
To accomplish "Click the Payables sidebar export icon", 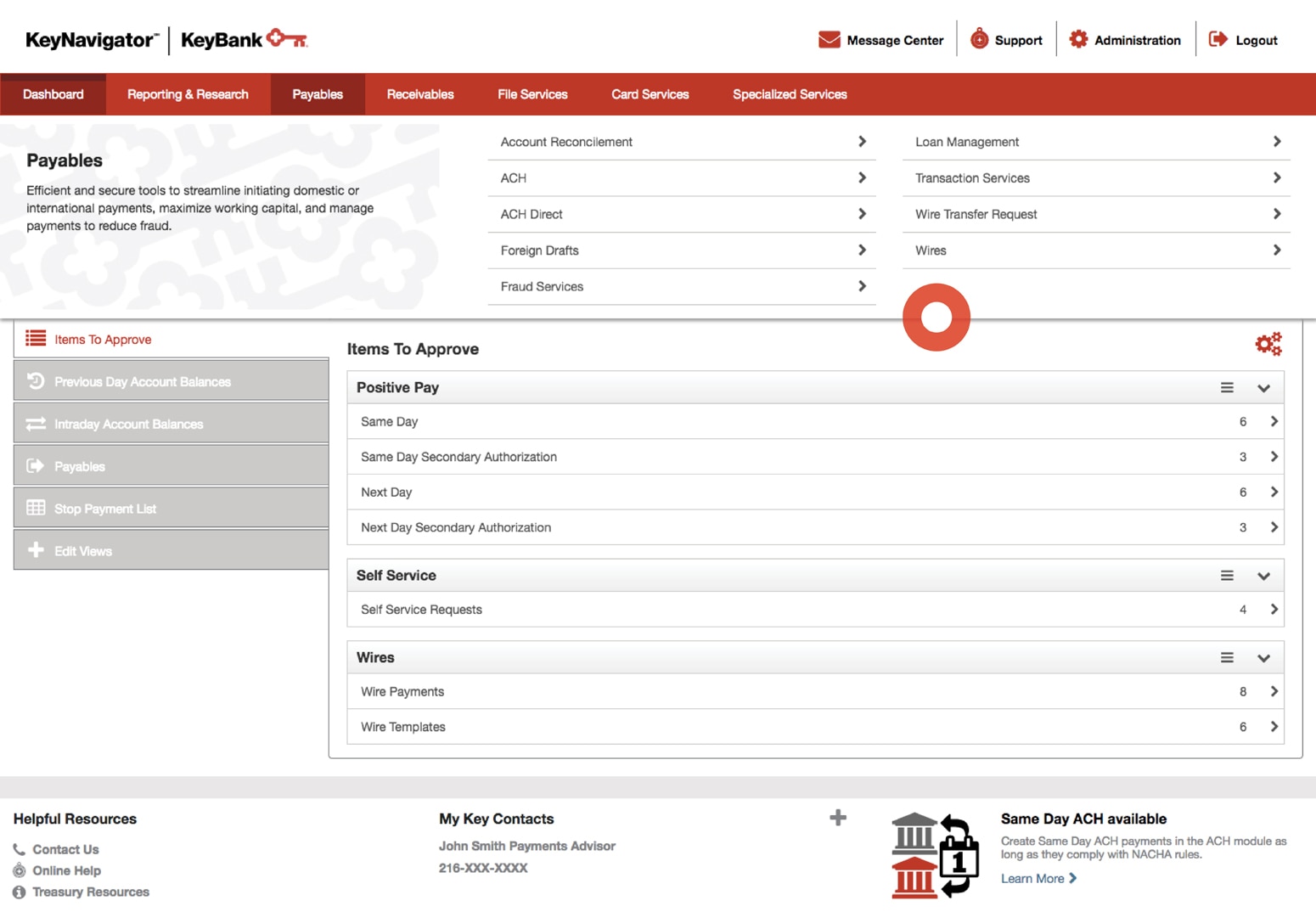I will pyautogui.click(x=36, y=466).
